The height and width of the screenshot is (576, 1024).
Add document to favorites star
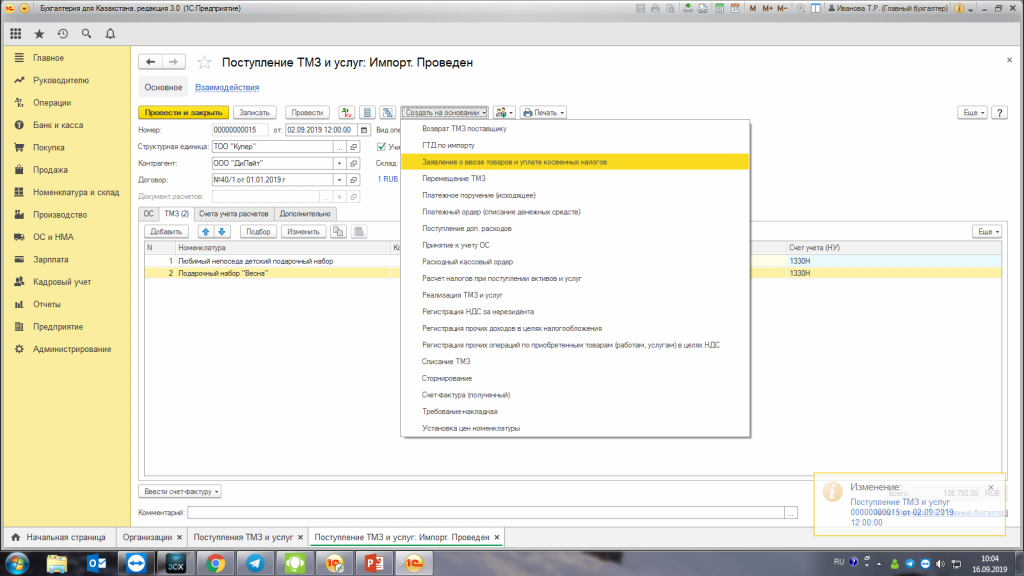tap(204, 62)
